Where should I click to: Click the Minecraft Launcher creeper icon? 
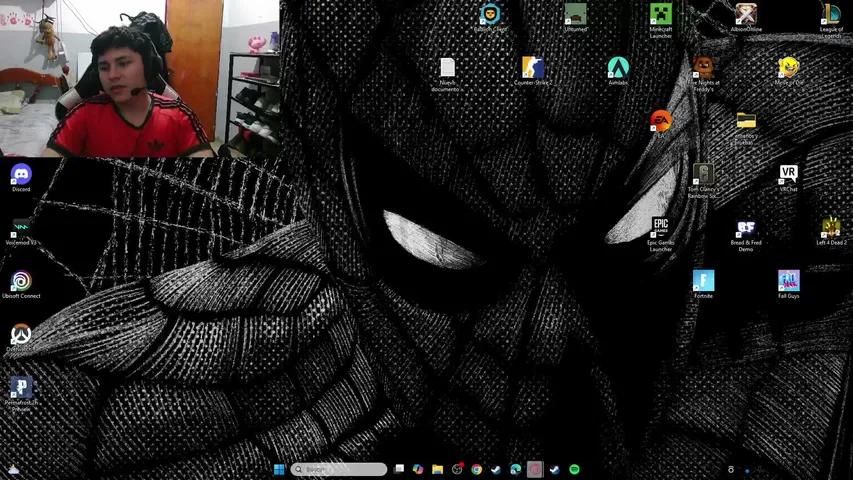click(x=660, y=14)
